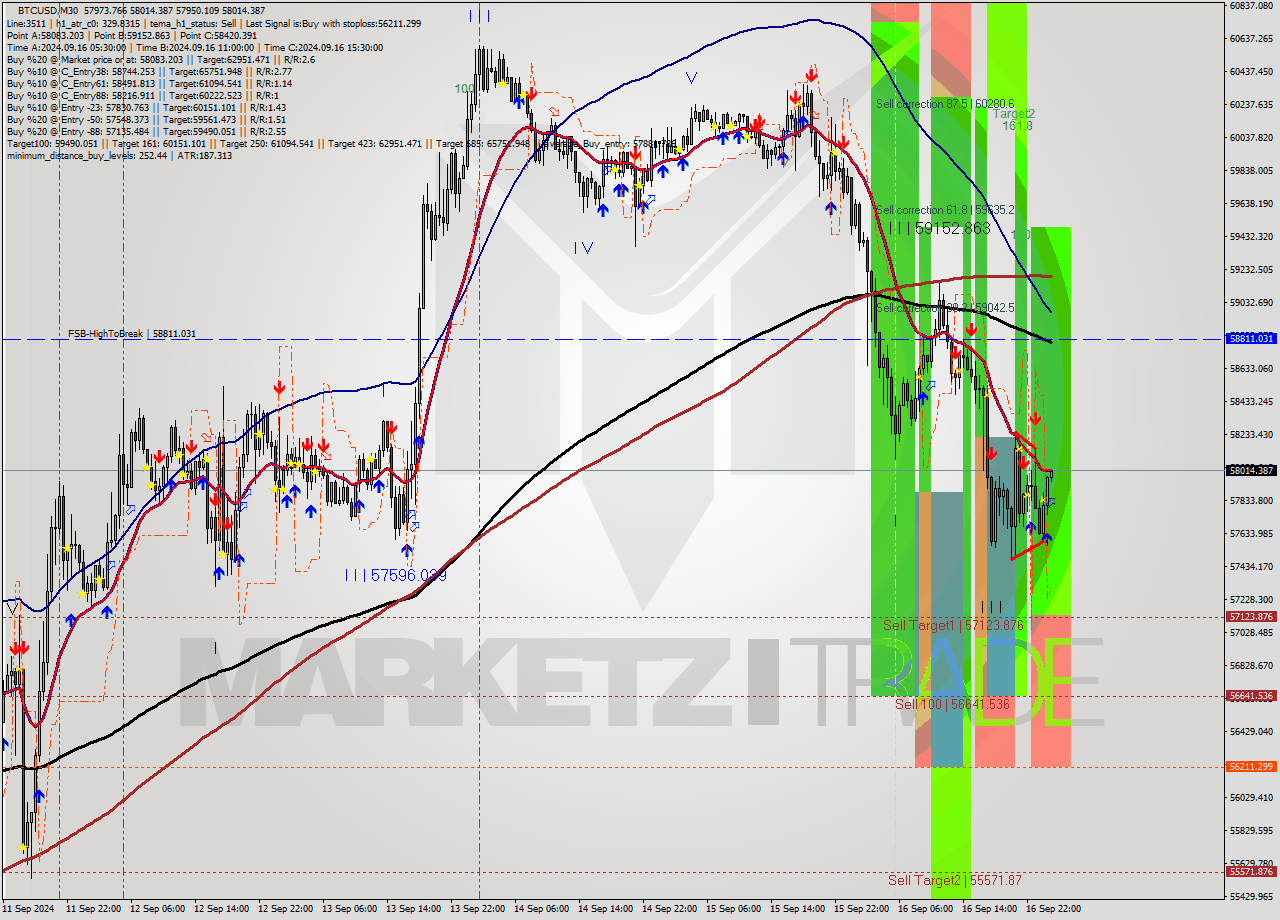Select the red 57123.876 price axis tag

point(1251,617)
